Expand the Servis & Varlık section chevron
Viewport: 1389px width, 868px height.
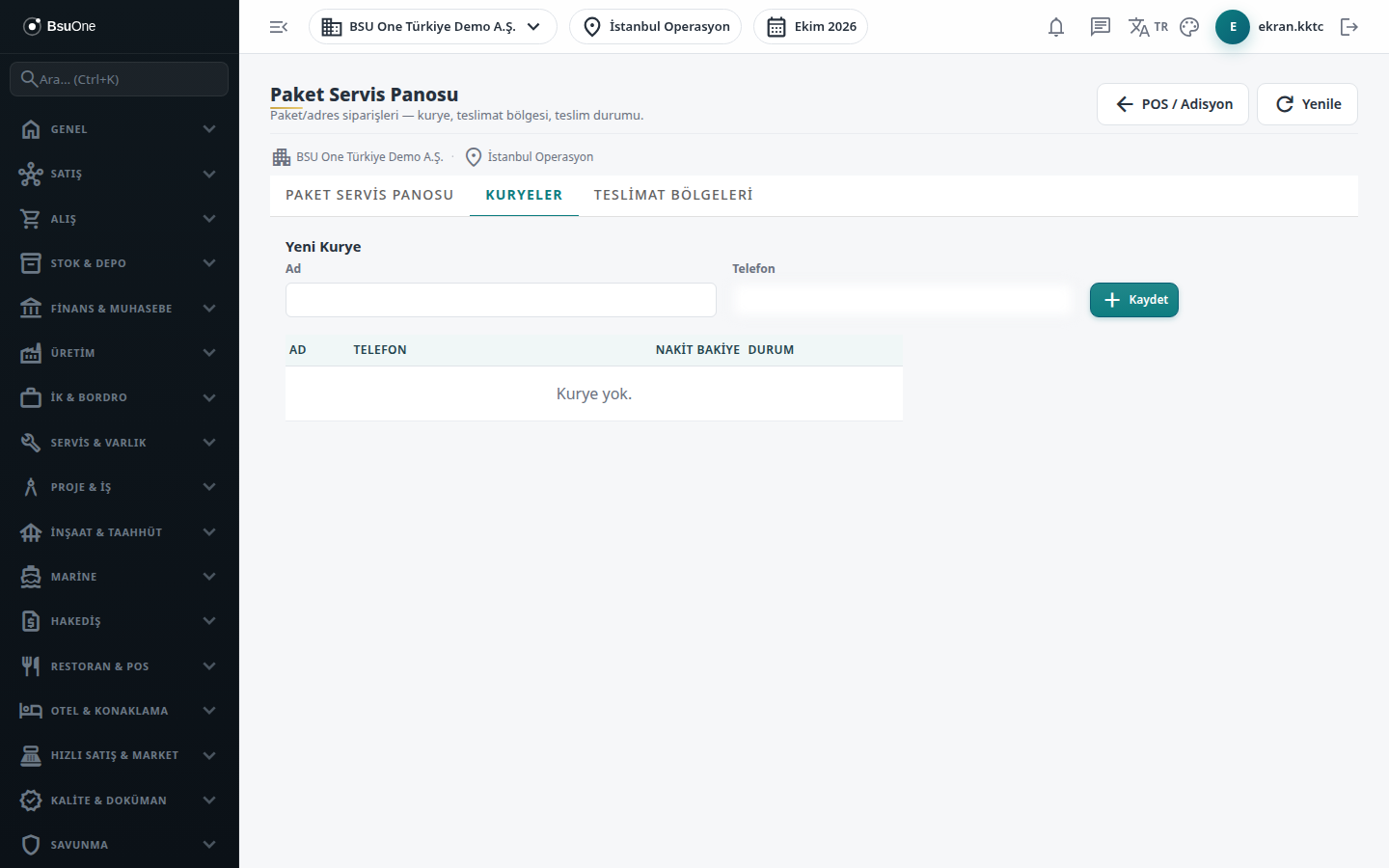coord(209,443)
